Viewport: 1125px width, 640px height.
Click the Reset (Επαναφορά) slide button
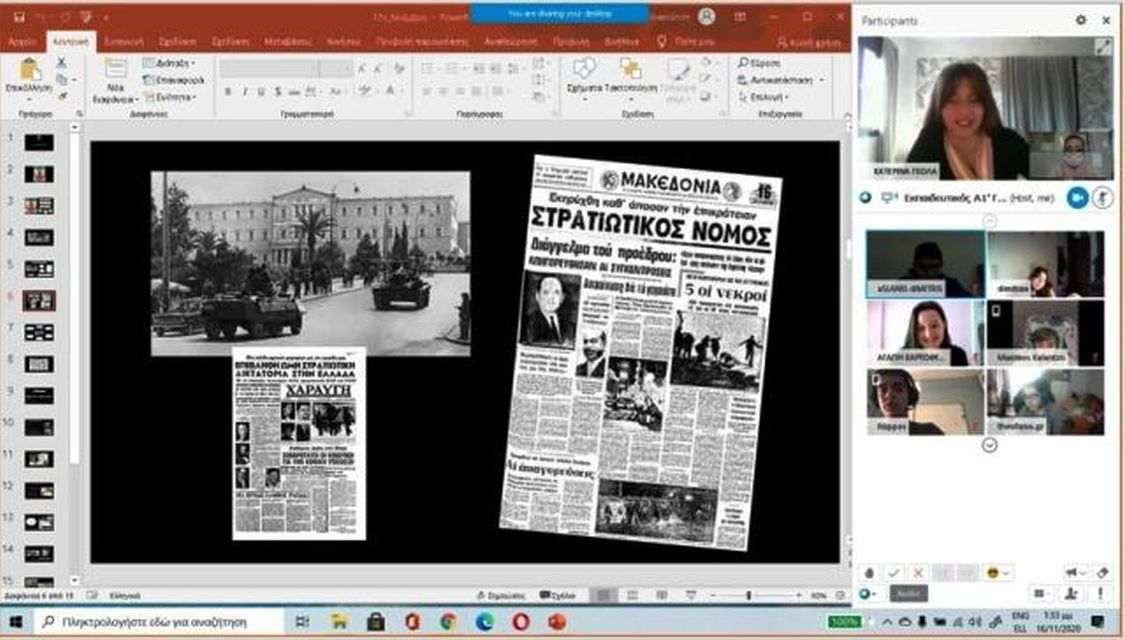click(174, 80)
